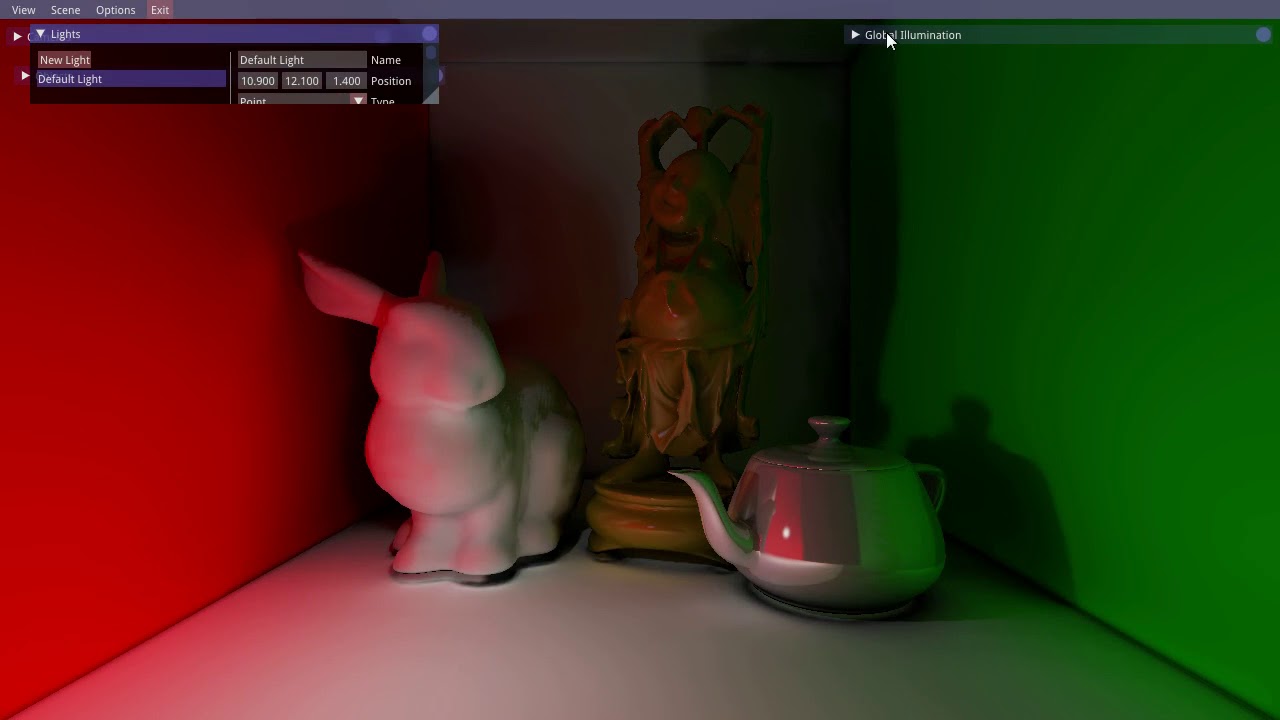Expand the Camera panel behind Lights
1280x720 pixels.
point(17,36)
